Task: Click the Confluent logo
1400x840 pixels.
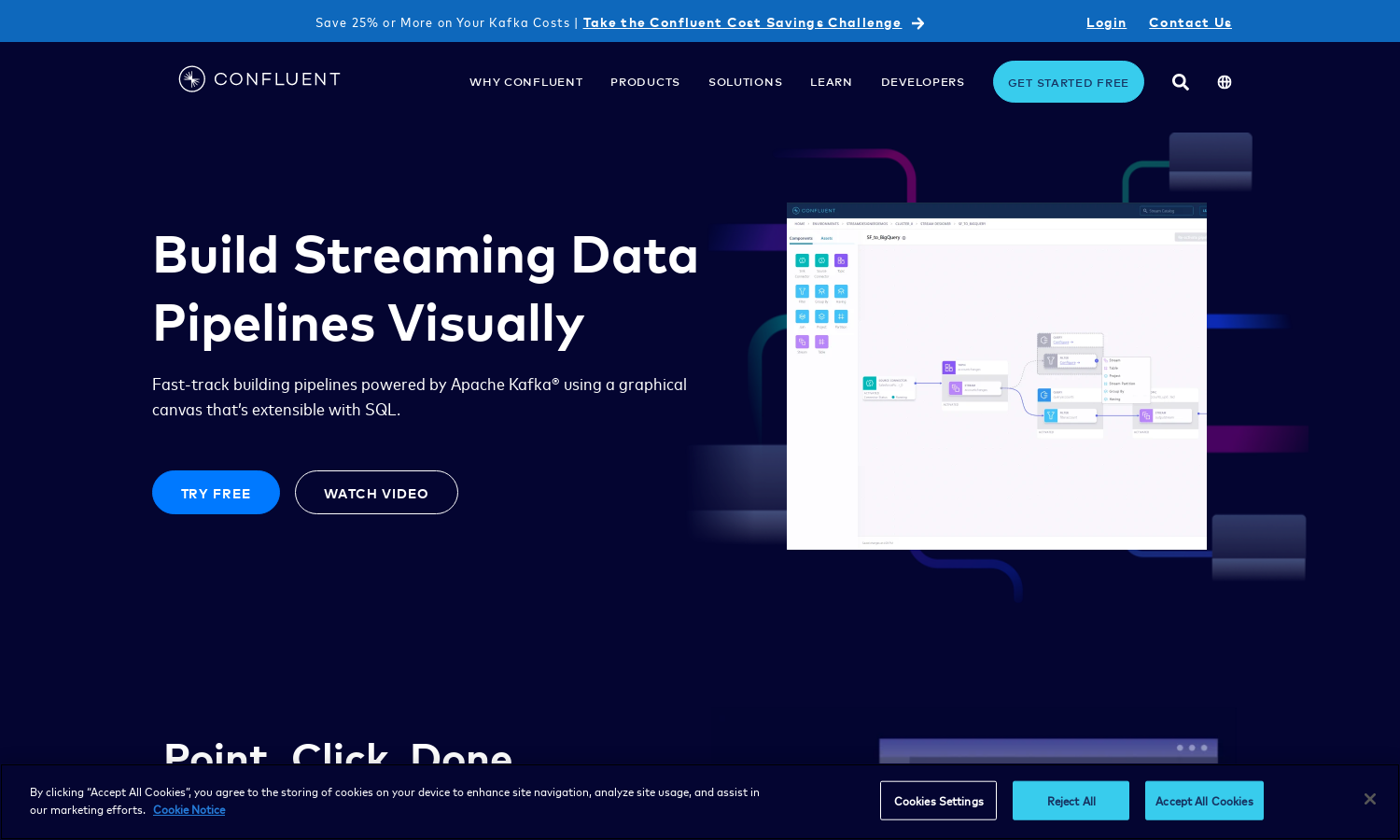Action: pos(259,79)
